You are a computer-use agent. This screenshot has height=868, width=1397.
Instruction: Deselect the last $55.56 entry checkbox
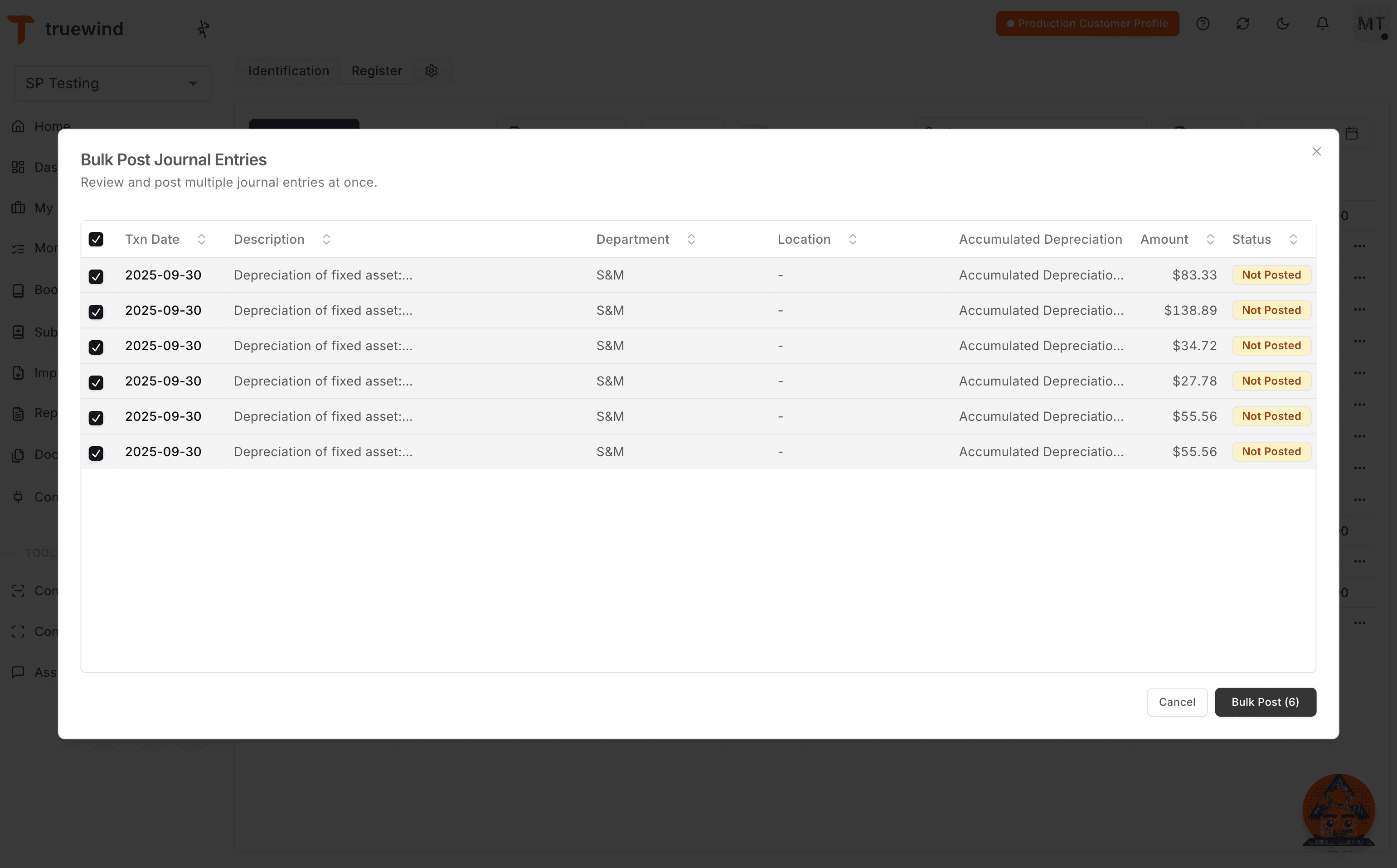coord(96,453)
